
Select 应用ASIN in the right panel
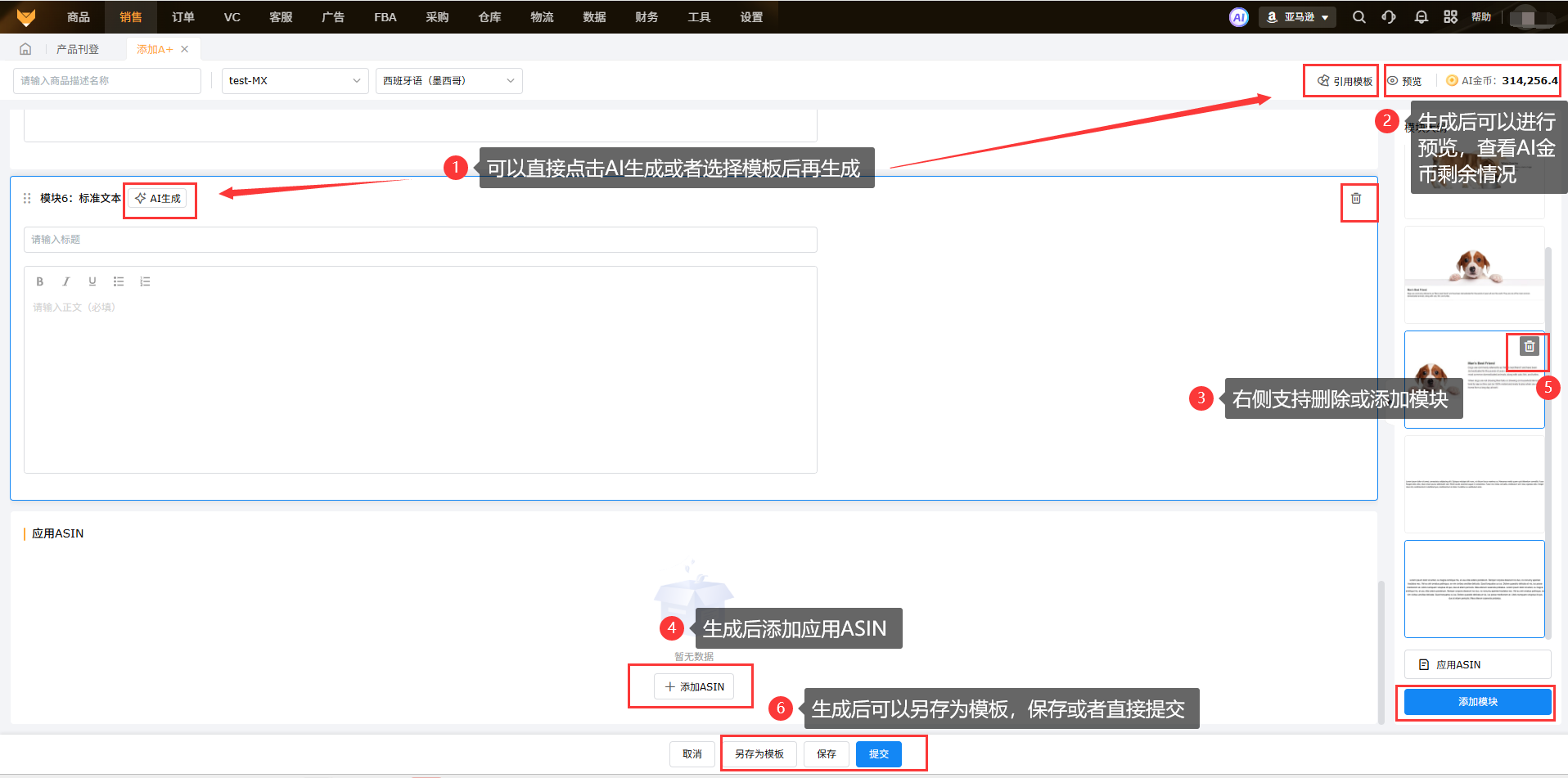click(1477, 664)
